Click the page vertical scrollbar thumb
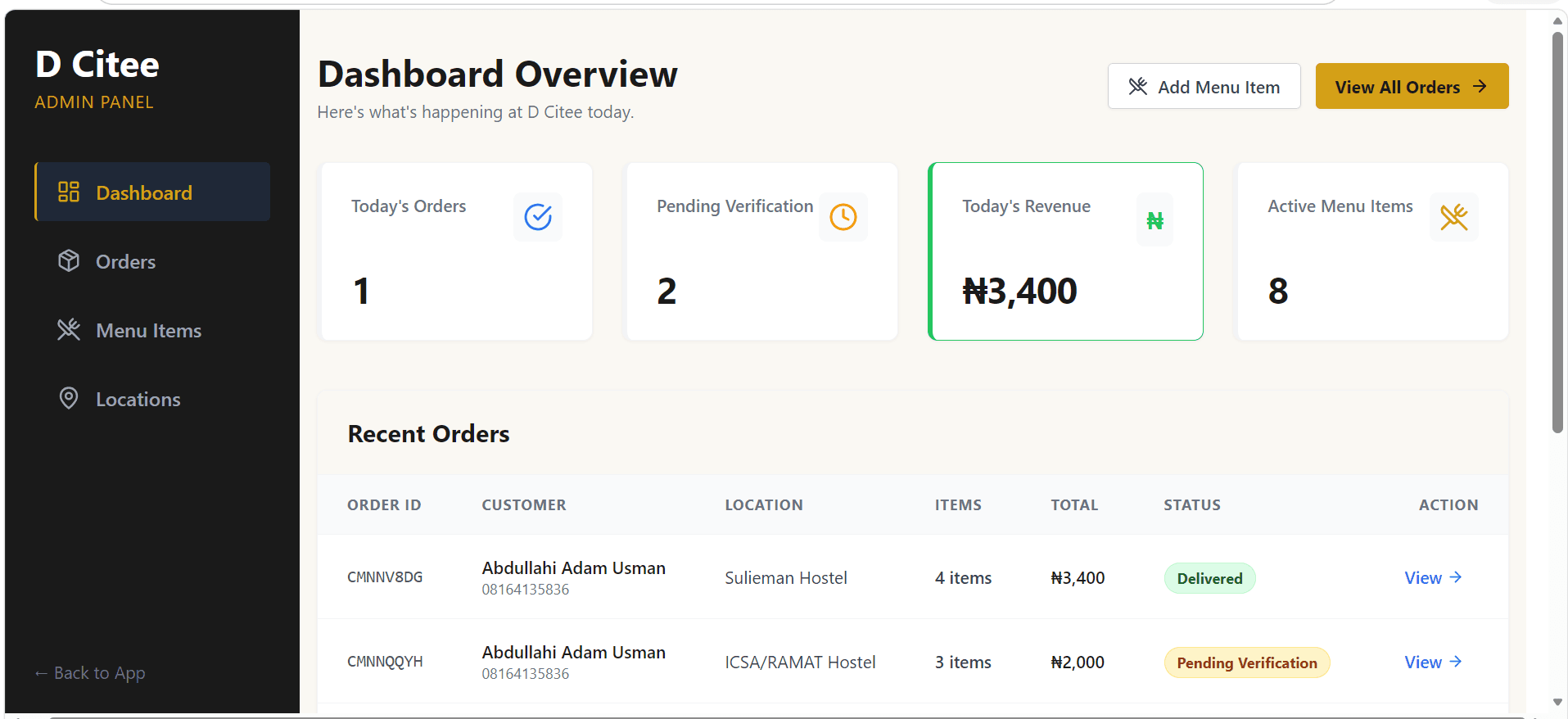1568x719 pixels. click(x=1557, y=229)
